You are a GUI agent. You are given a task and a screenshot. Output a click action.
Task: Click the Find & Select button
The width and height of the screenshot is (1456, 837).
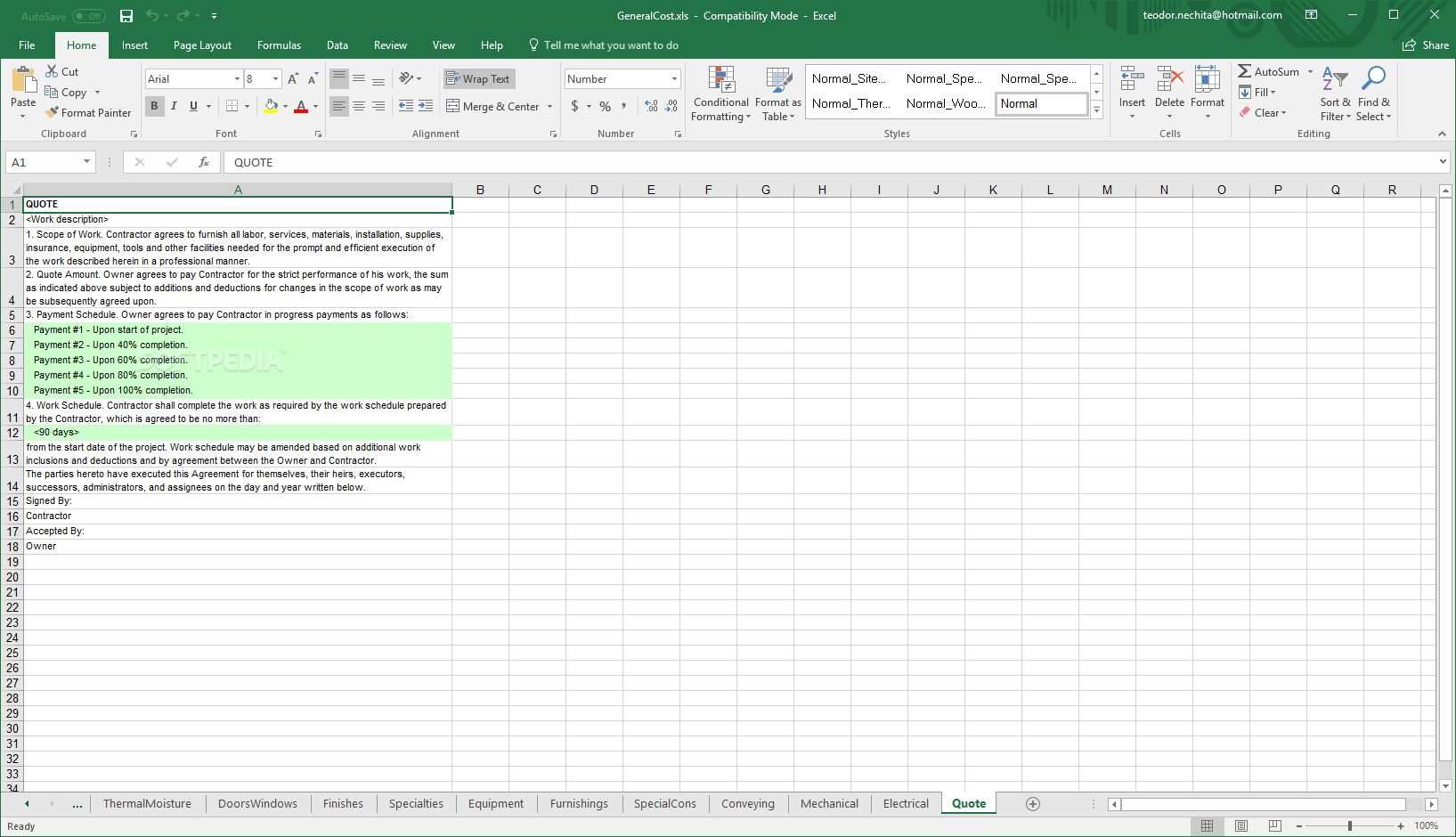(x=1373, y=93)
